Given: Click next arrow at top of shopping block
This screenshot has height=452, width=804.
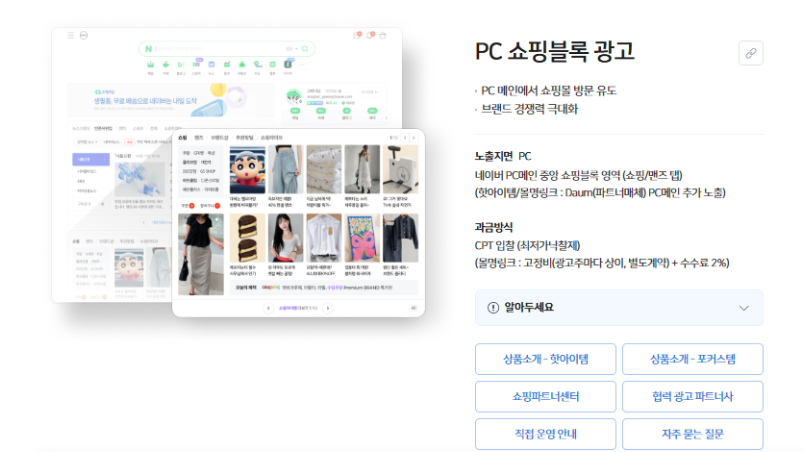Looking at the screenshot, I should (x=414, y=137).
